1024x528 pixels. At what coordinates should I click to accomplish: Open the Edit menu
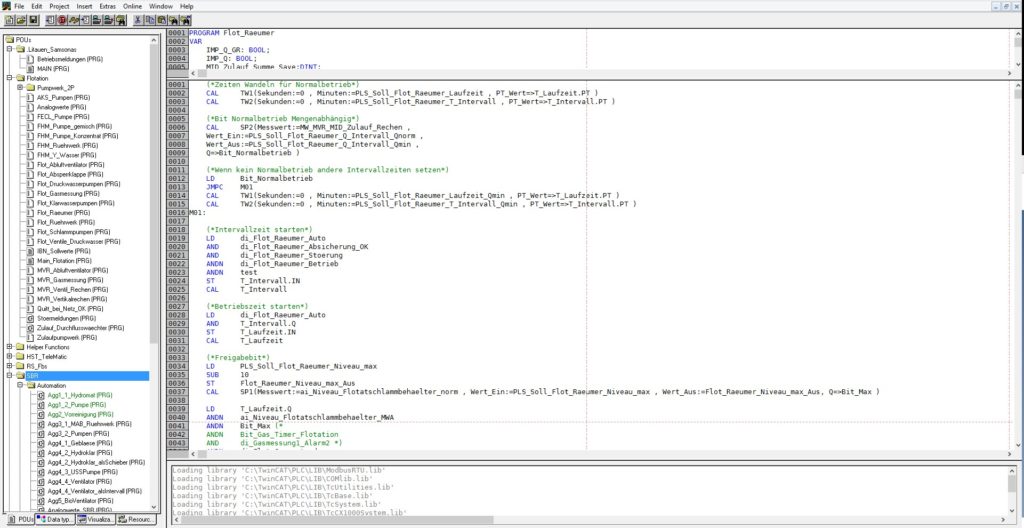37,6
